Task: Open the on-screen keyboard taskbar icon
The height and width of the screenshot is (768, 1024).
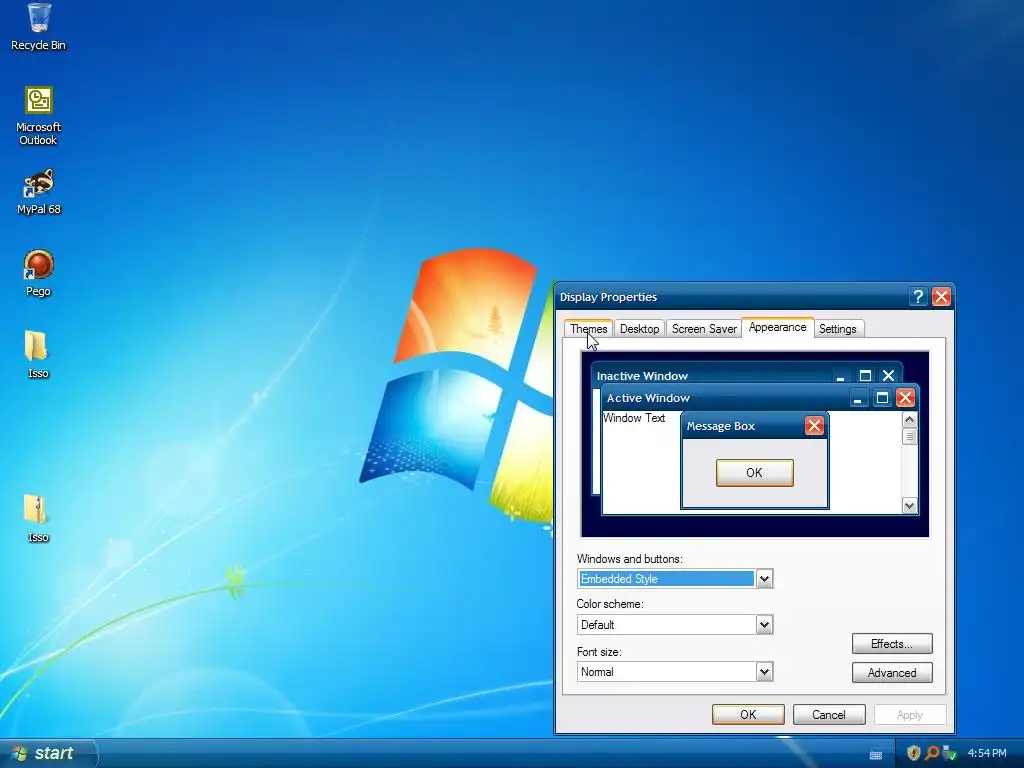Action: pyautogui.click(x=876, y=754)
